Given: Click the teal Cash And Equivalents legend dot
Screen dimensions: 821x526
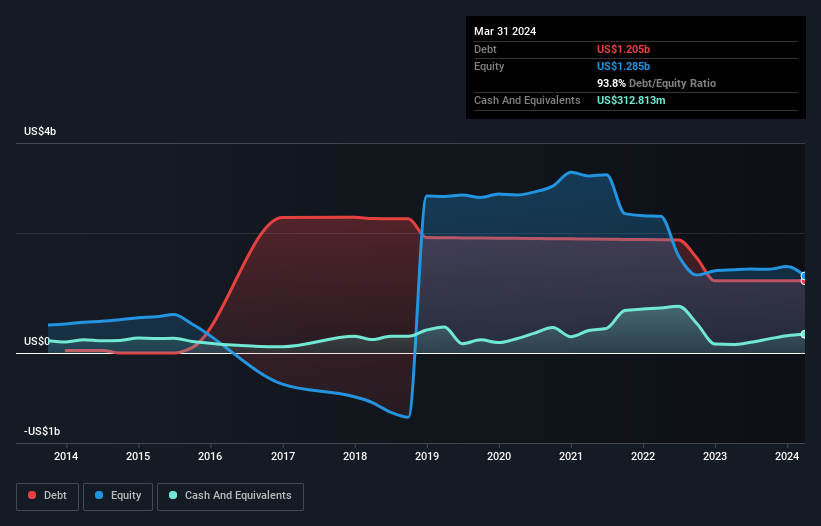Looking at the screenshot, I should (173, 495).
